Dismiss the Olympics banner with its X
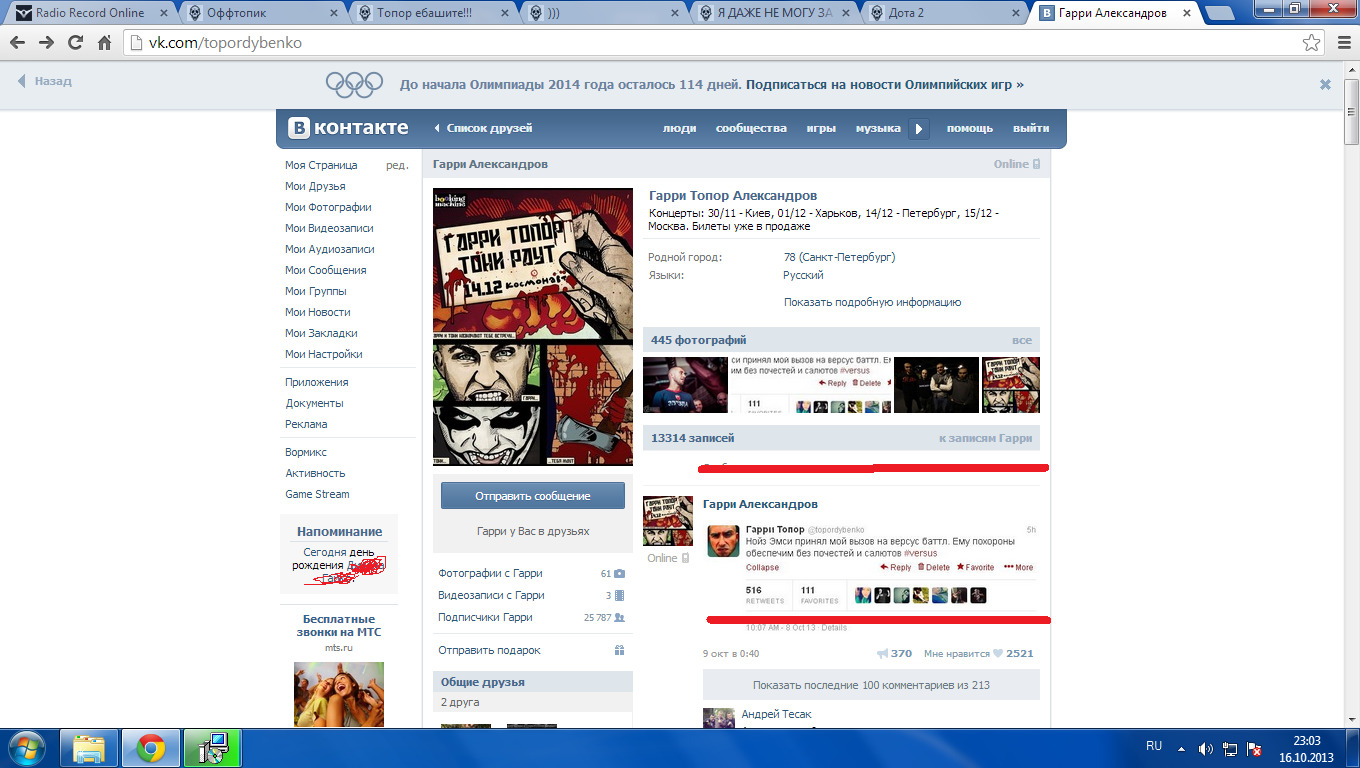The width and height of the screenshot is (1360, 768). [1325, 85]
